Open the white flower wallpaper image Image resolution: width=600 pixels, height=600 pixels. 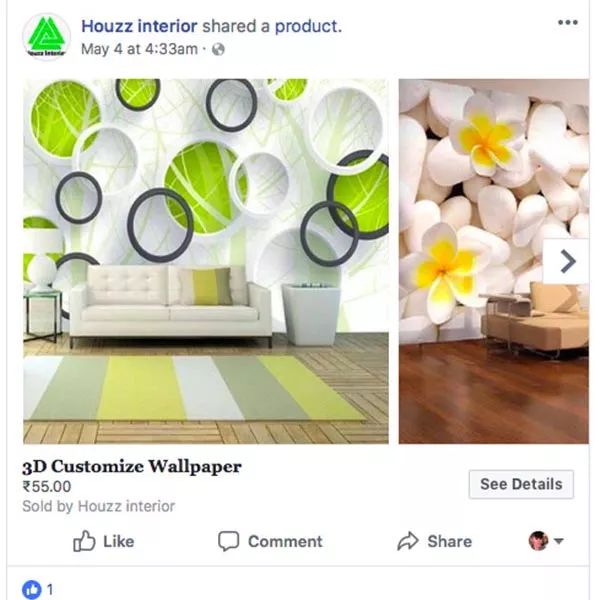pos(494,261)
